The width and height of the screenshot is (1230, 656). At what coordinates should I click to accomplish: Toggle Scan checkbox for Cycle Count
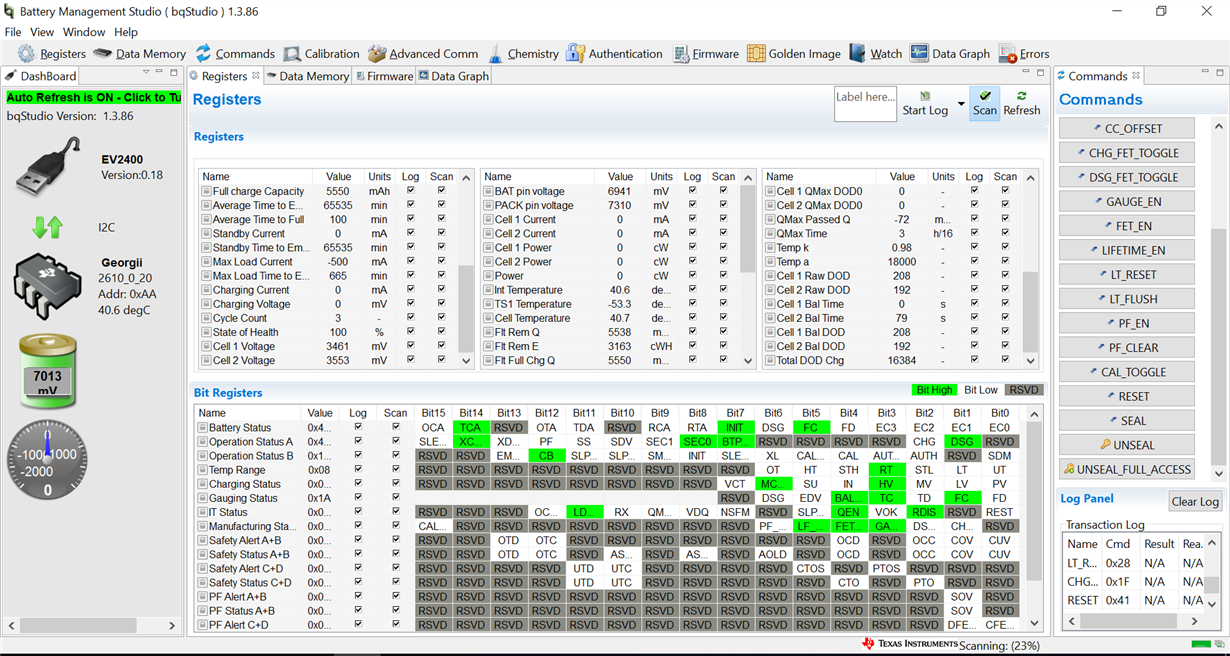pyautogui.click(x=441, y=318)
